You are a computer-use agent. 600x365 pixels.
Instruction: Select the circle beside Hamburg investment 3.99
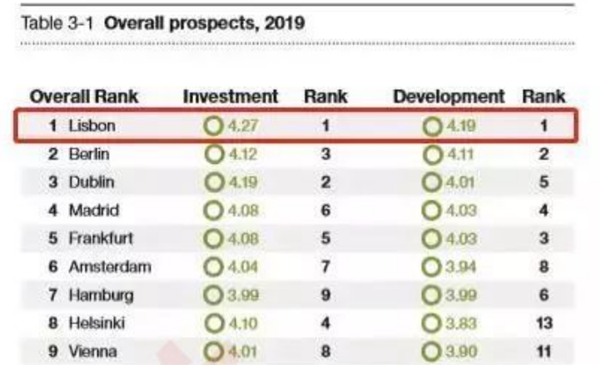[214, 295]
